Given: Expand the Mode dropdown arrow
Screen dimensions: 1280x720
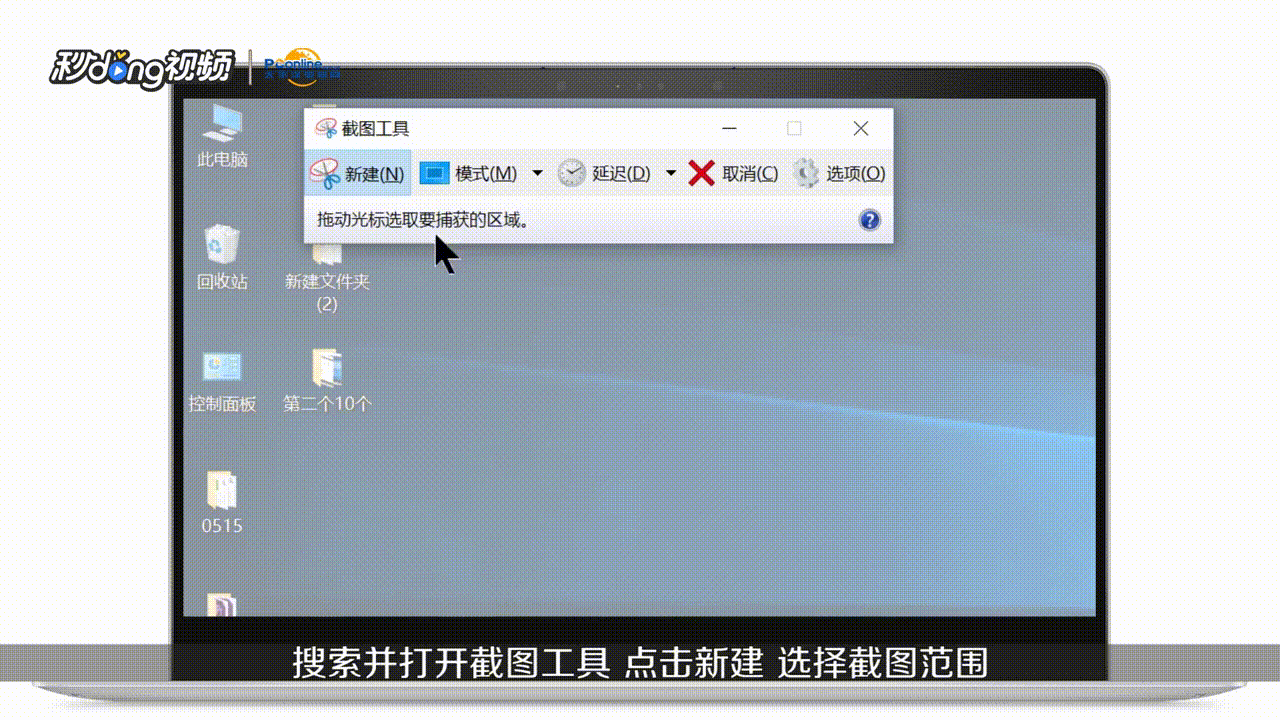Looking at the screenshot, I should [x=537, y=173].
